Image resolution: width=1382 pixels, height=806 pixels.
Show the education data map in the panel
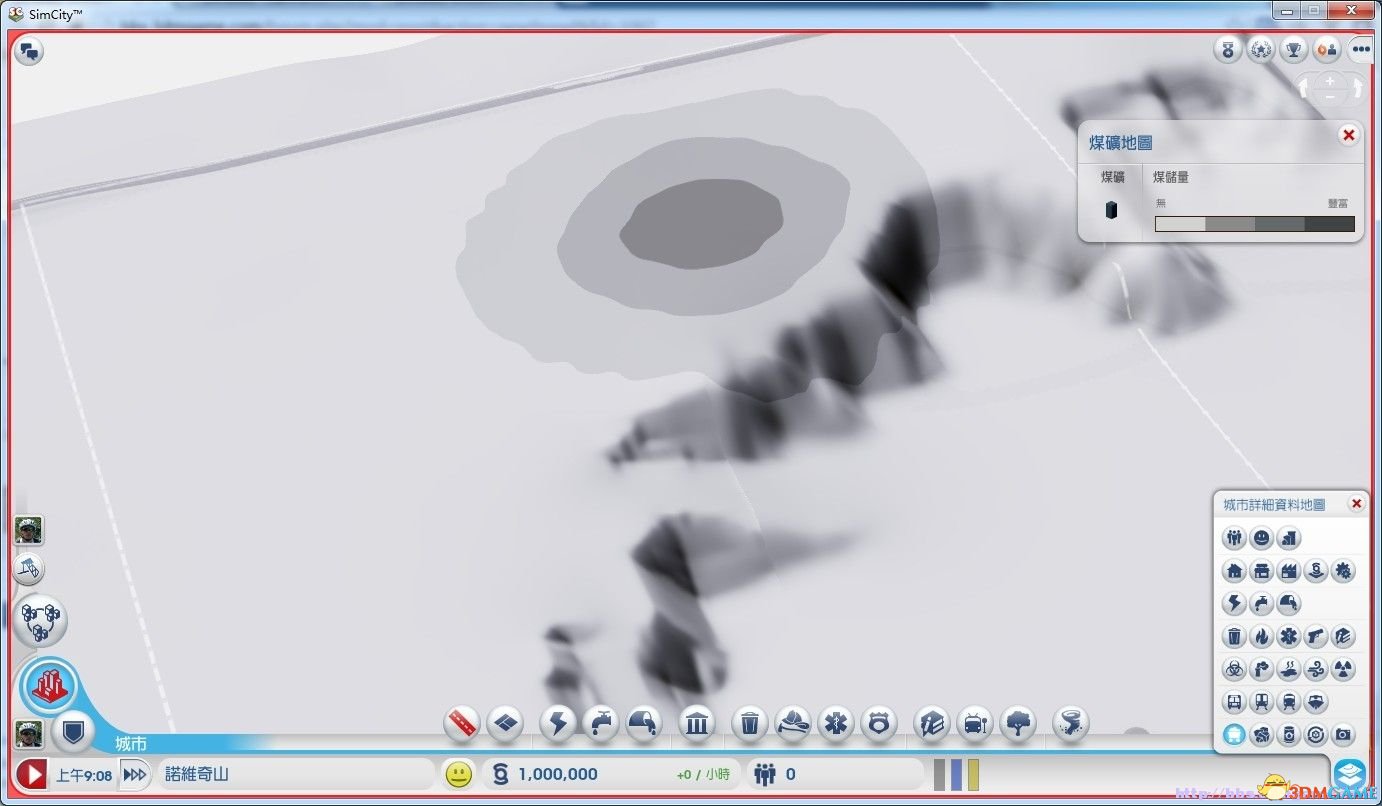[1343, 636]
